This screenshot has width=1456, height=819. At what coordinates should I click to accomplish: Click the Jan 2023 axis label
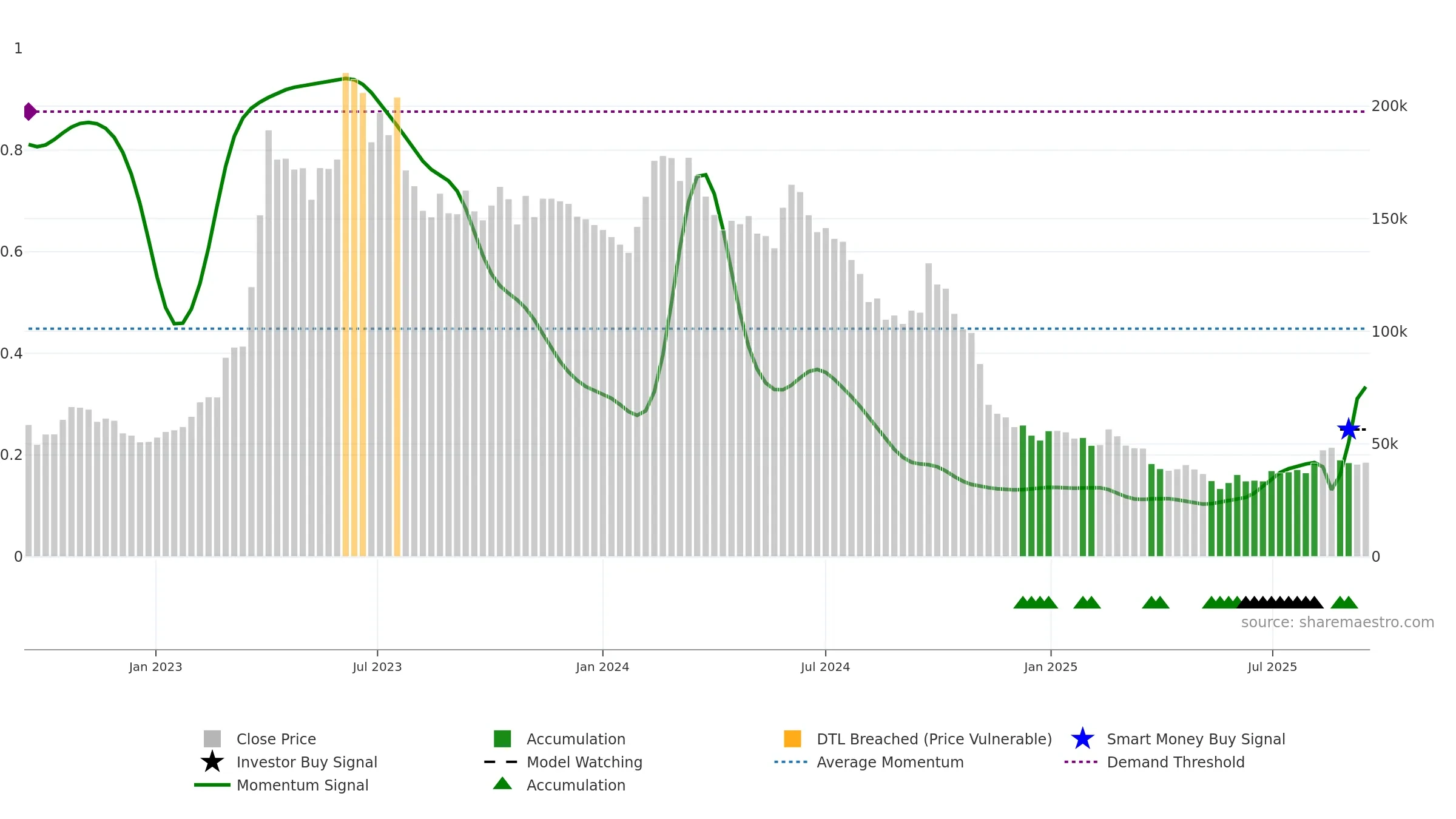point(155,667)
